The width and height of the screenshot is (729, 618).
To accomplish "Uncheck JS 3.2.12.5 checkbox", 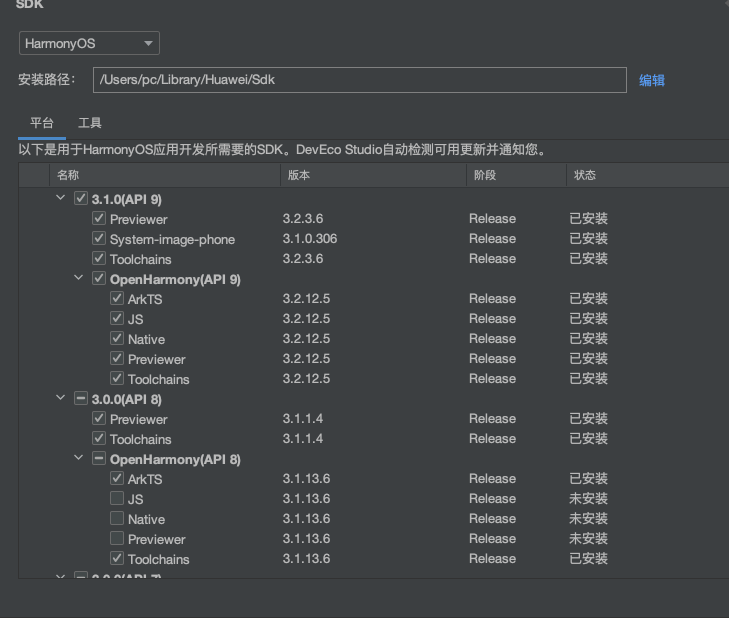I will click(x=117, y=318).
